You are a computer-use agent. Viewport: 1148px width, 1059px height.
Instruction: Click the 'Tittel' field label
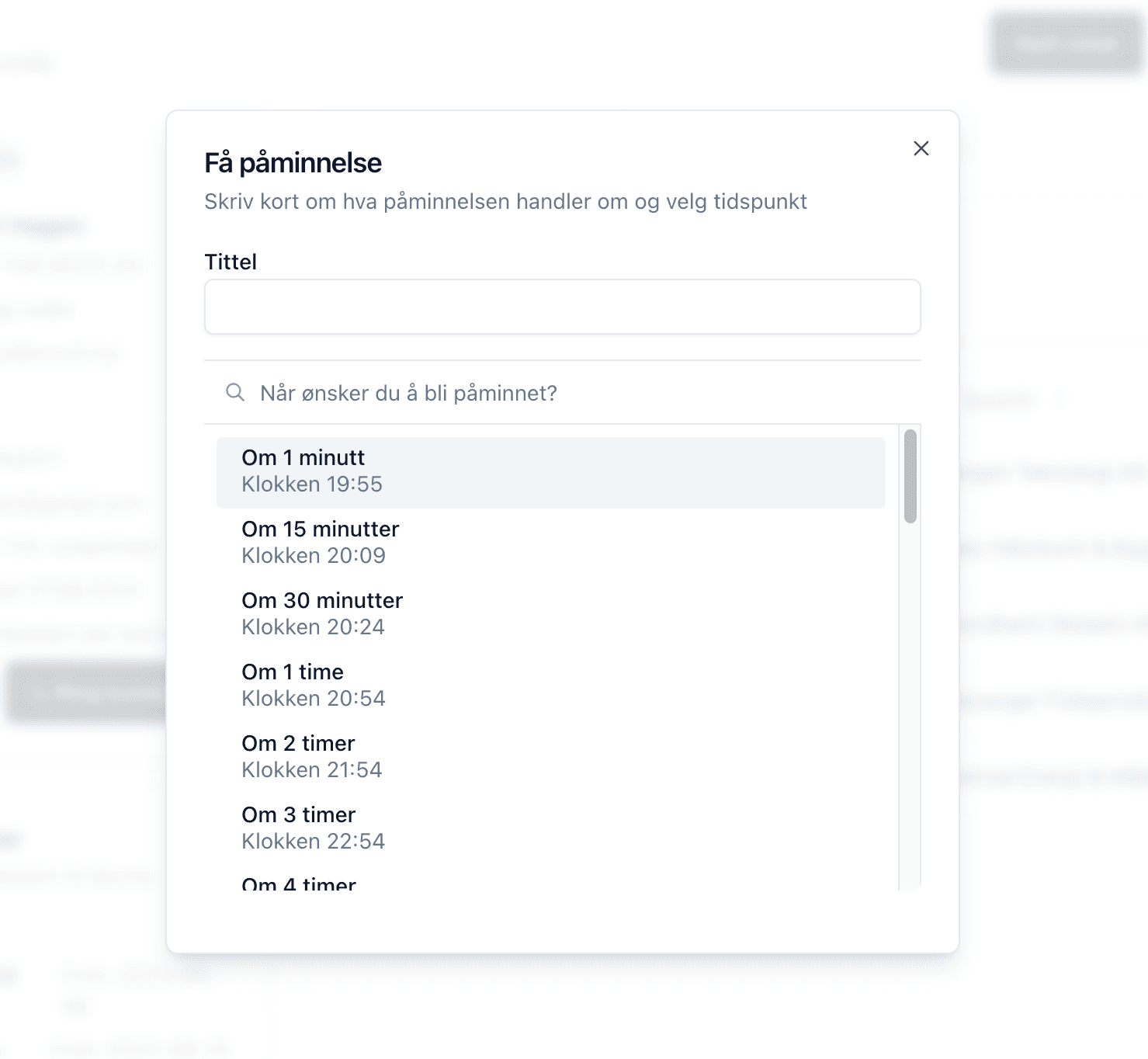coord(231,262)
